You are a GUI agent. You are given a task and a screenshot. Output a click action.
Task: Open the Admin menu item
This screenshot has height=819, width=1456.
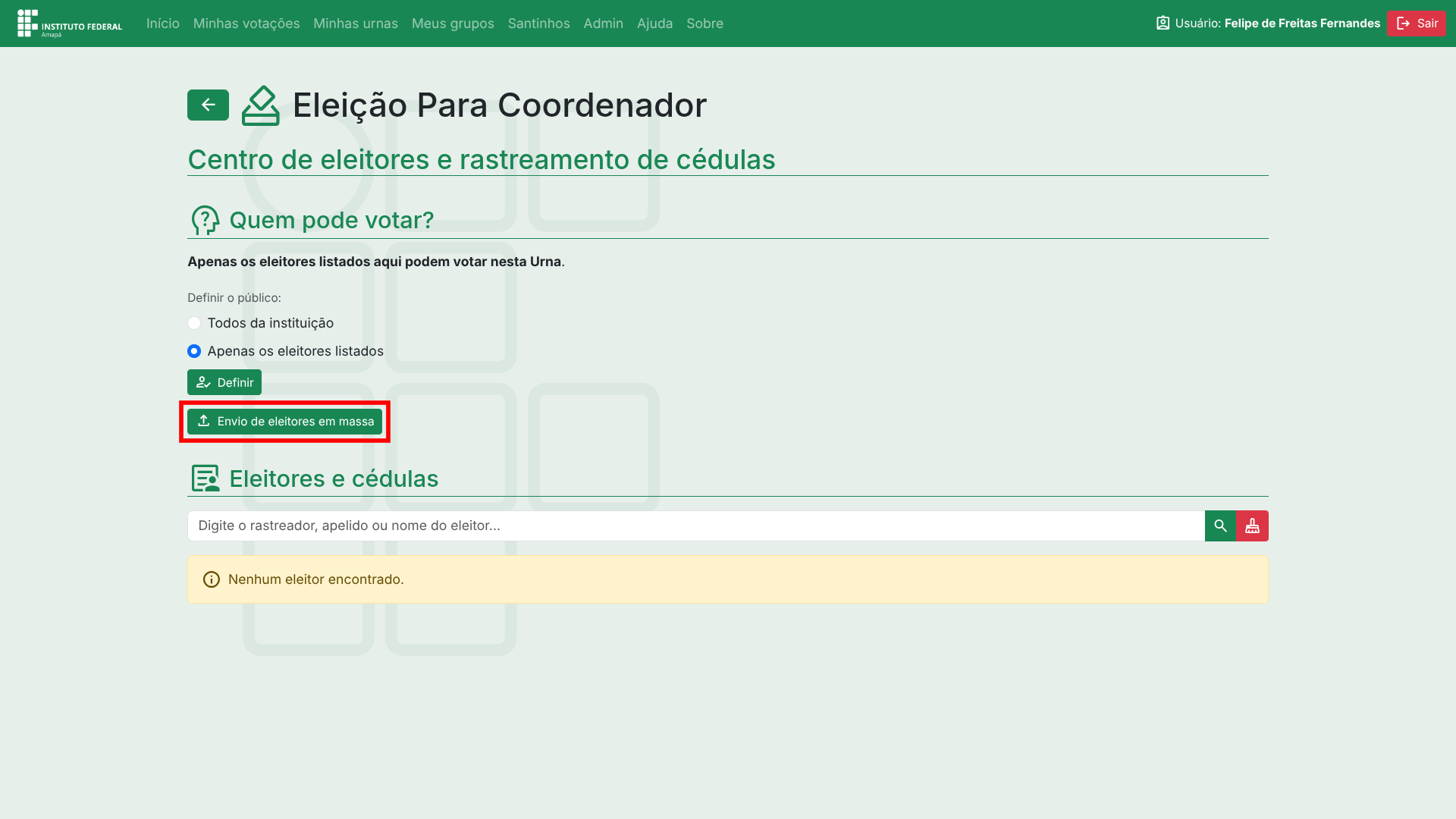603,24
